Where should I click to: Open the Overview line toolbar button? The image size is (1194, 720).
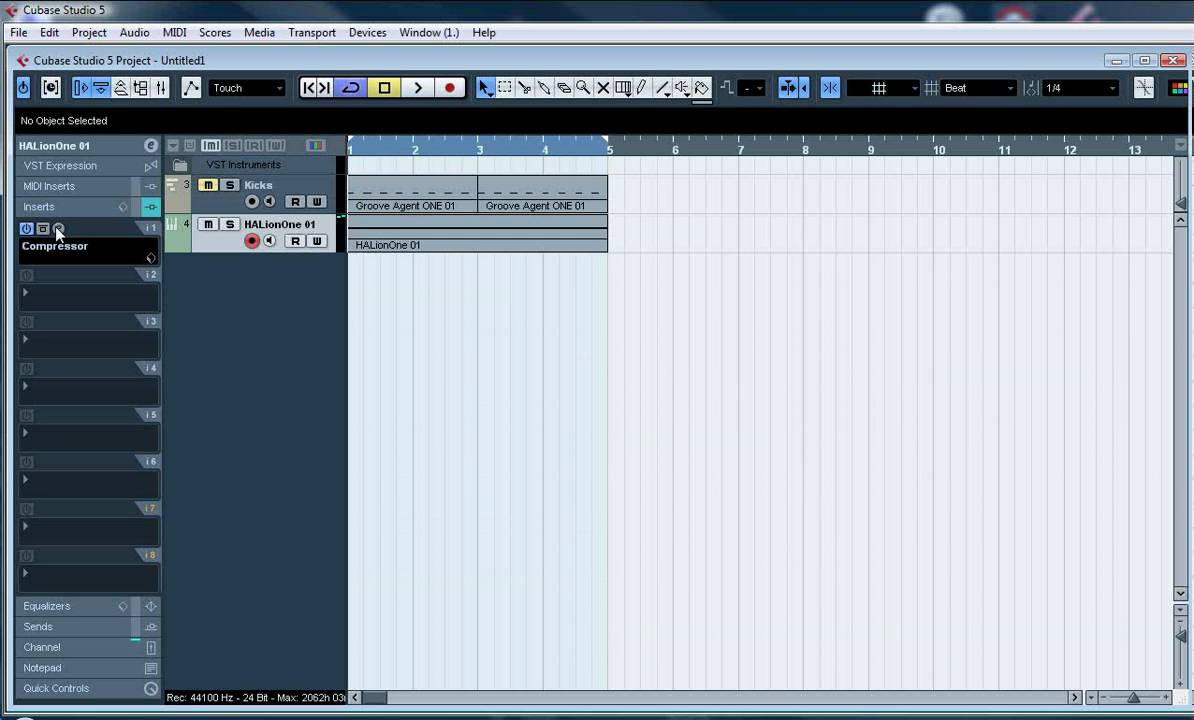[x=120, y=88]
